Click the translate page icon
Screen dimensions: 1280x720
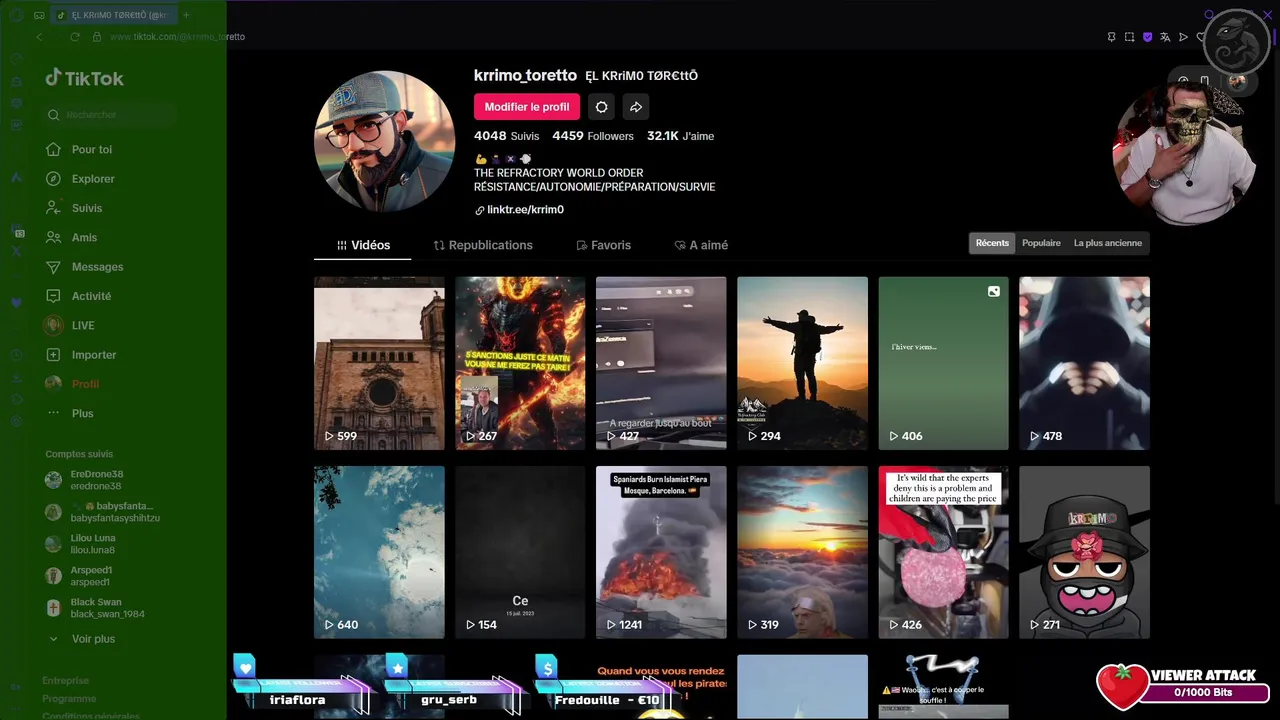tap(1165, 37)
